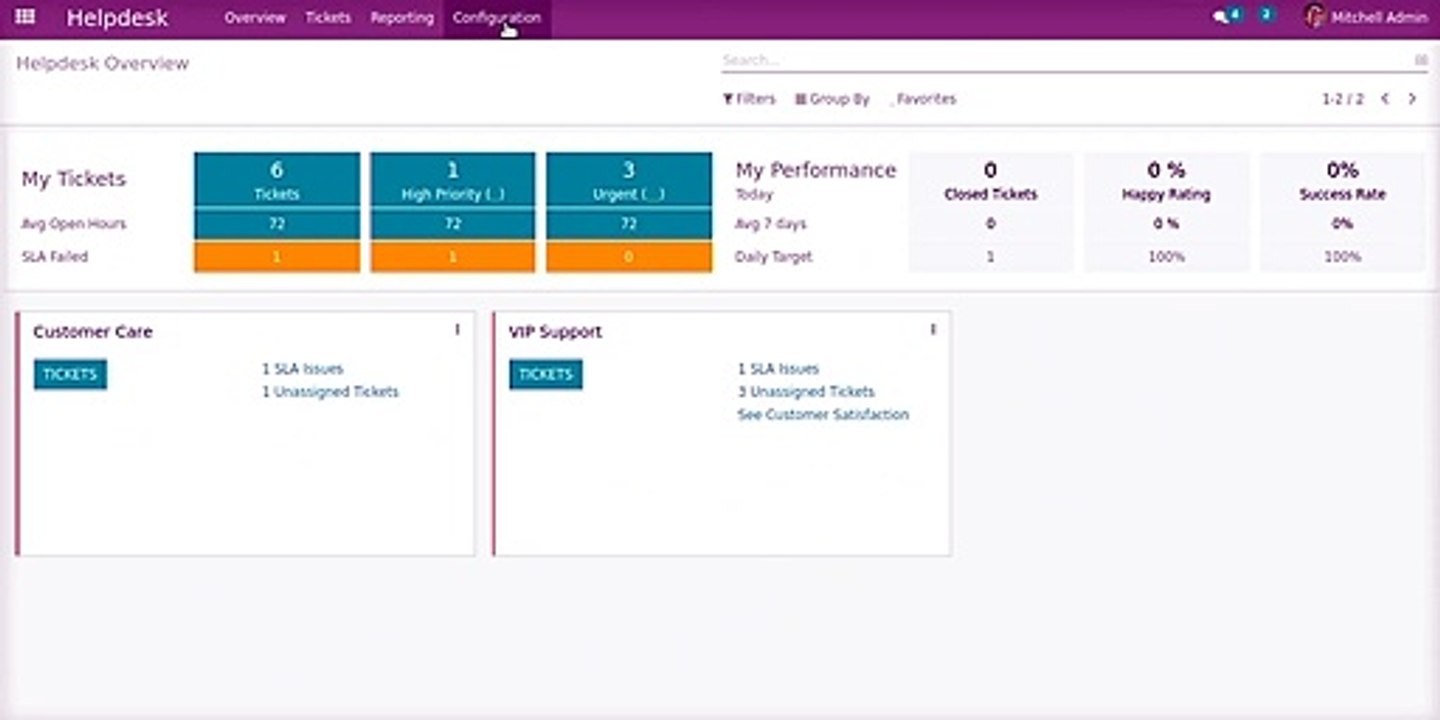Open the 1 High Priority tile

click(453, 180)
